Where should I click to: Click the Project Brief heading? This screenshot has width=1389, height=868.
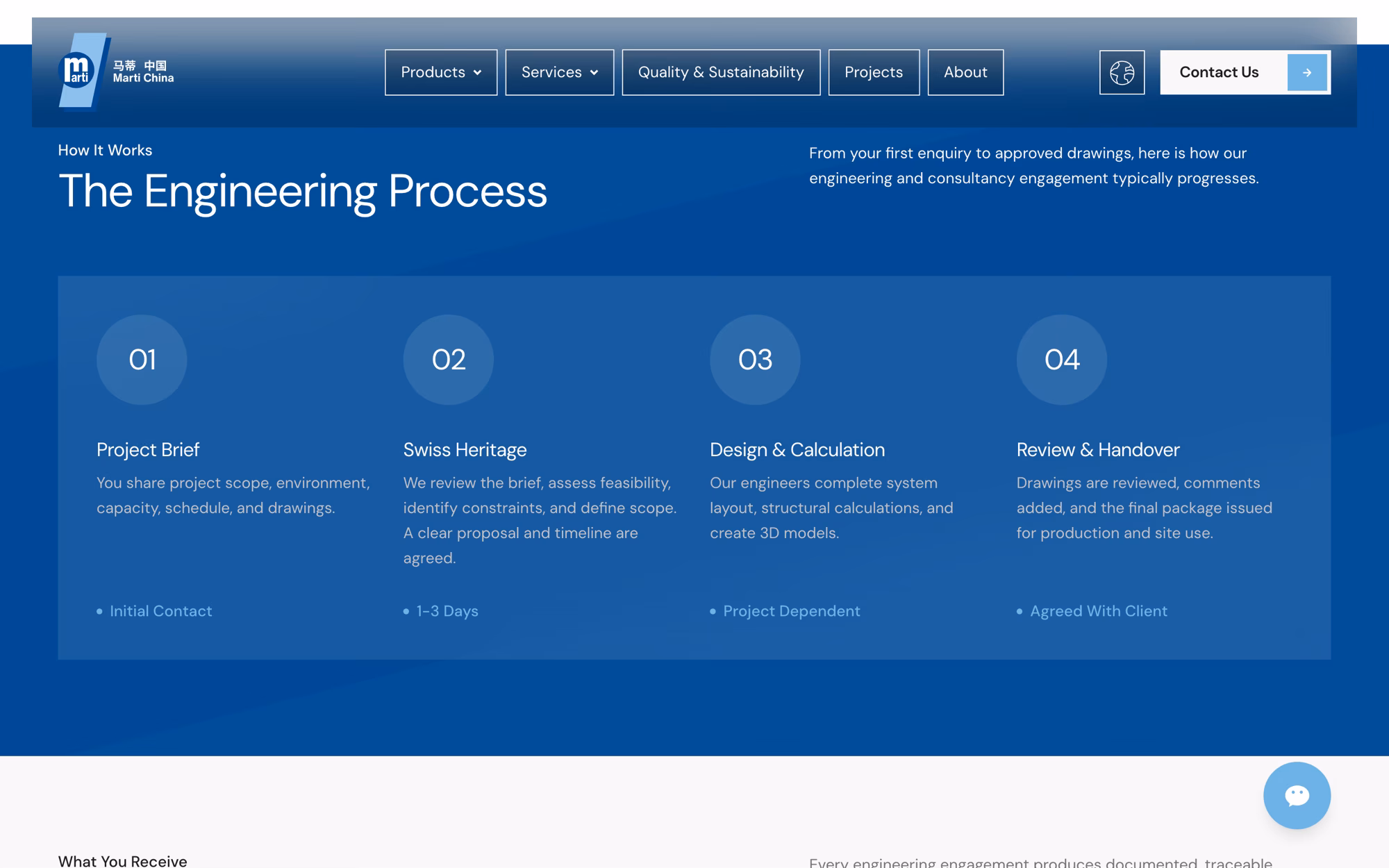click(148, 450)
